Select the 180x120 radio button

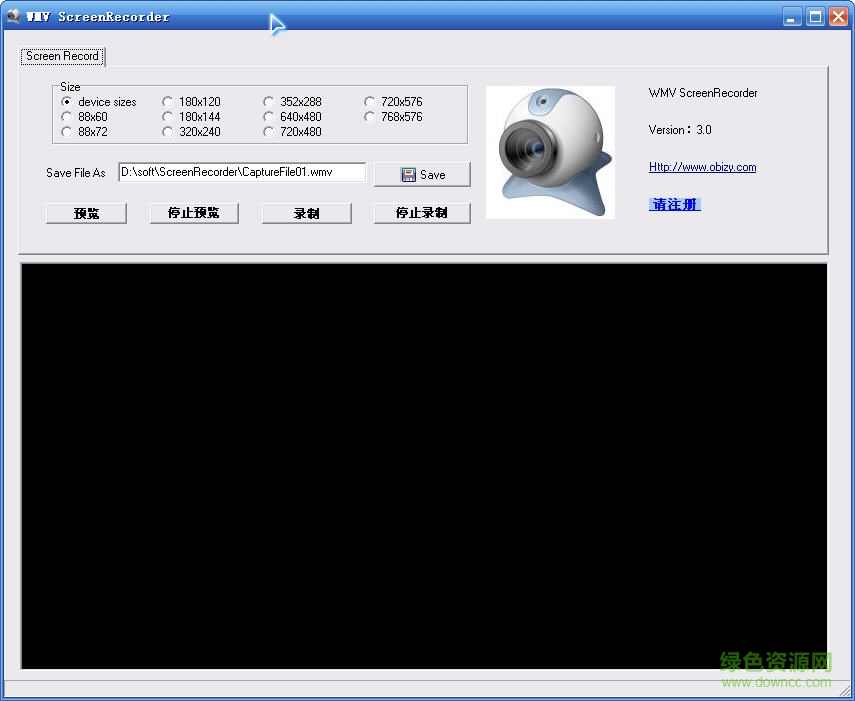click(x=168, y=102)
